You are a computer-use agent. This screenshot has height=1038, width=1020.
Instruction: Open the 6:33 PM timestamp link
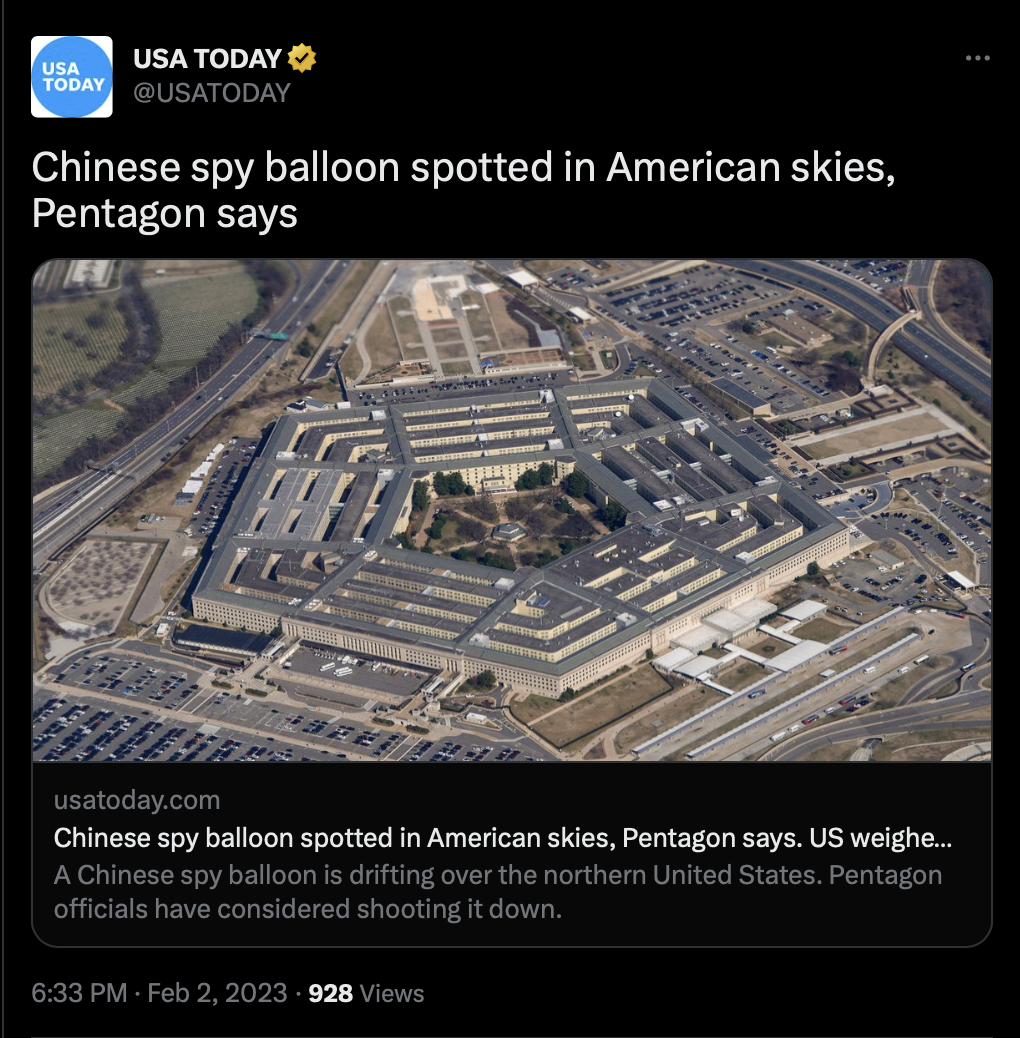79,993
